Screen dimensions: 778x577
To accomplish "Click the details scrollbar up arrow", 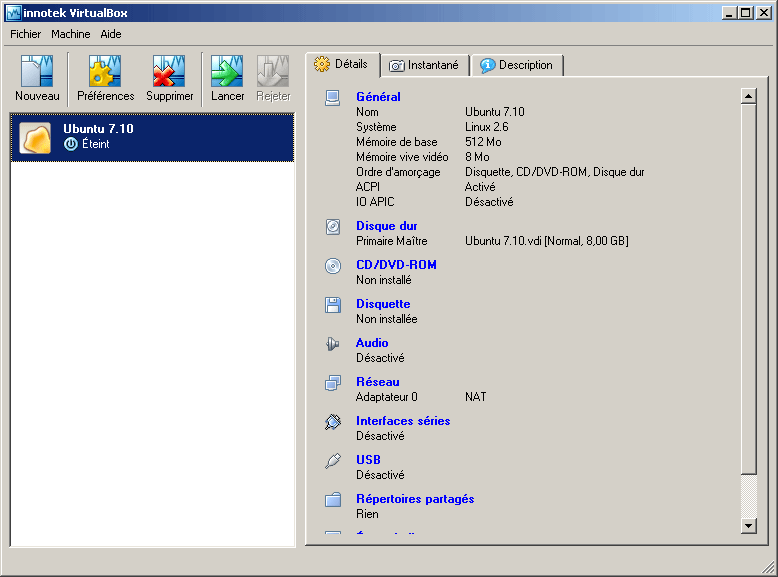I will [748, 96].
